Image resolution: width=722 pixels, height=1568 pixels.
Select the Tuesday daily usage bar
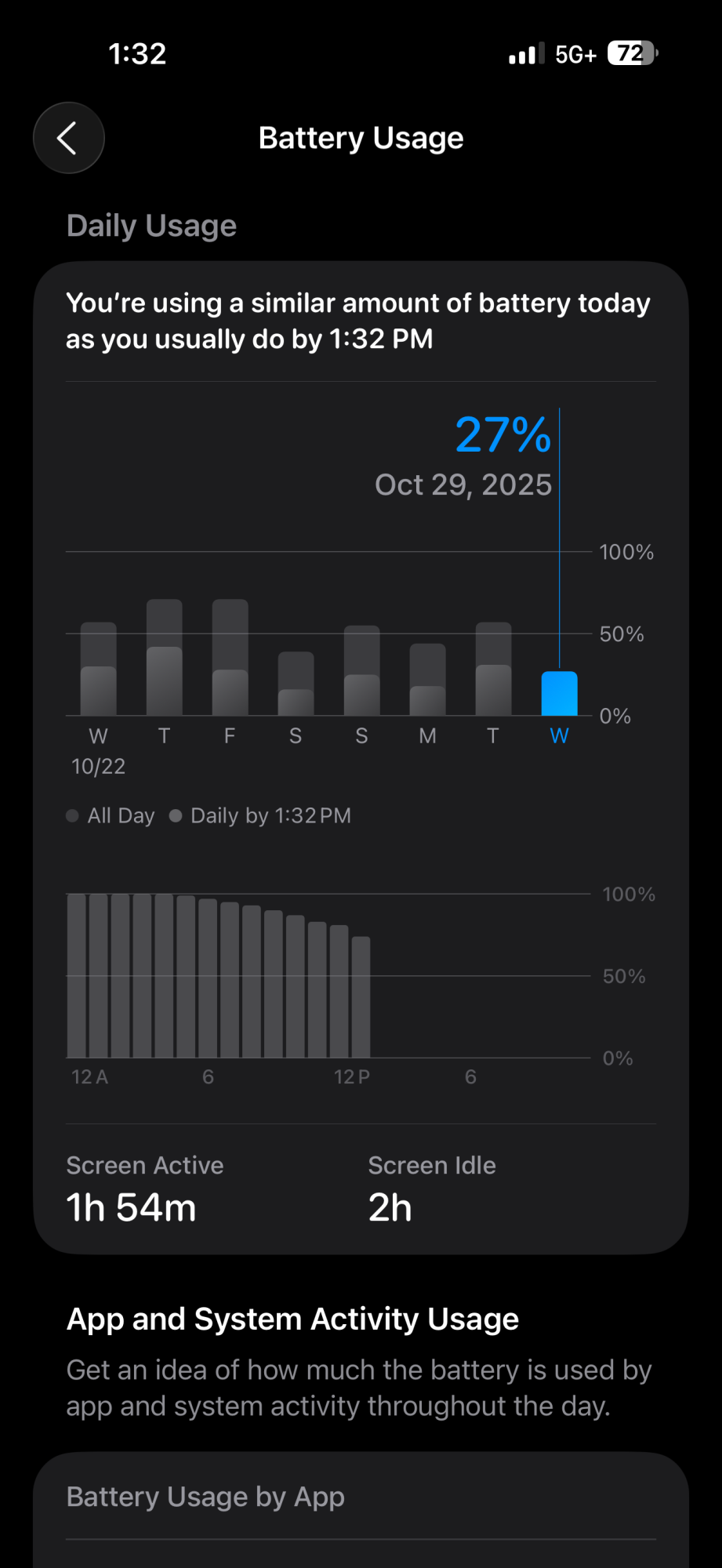(493, 670)
